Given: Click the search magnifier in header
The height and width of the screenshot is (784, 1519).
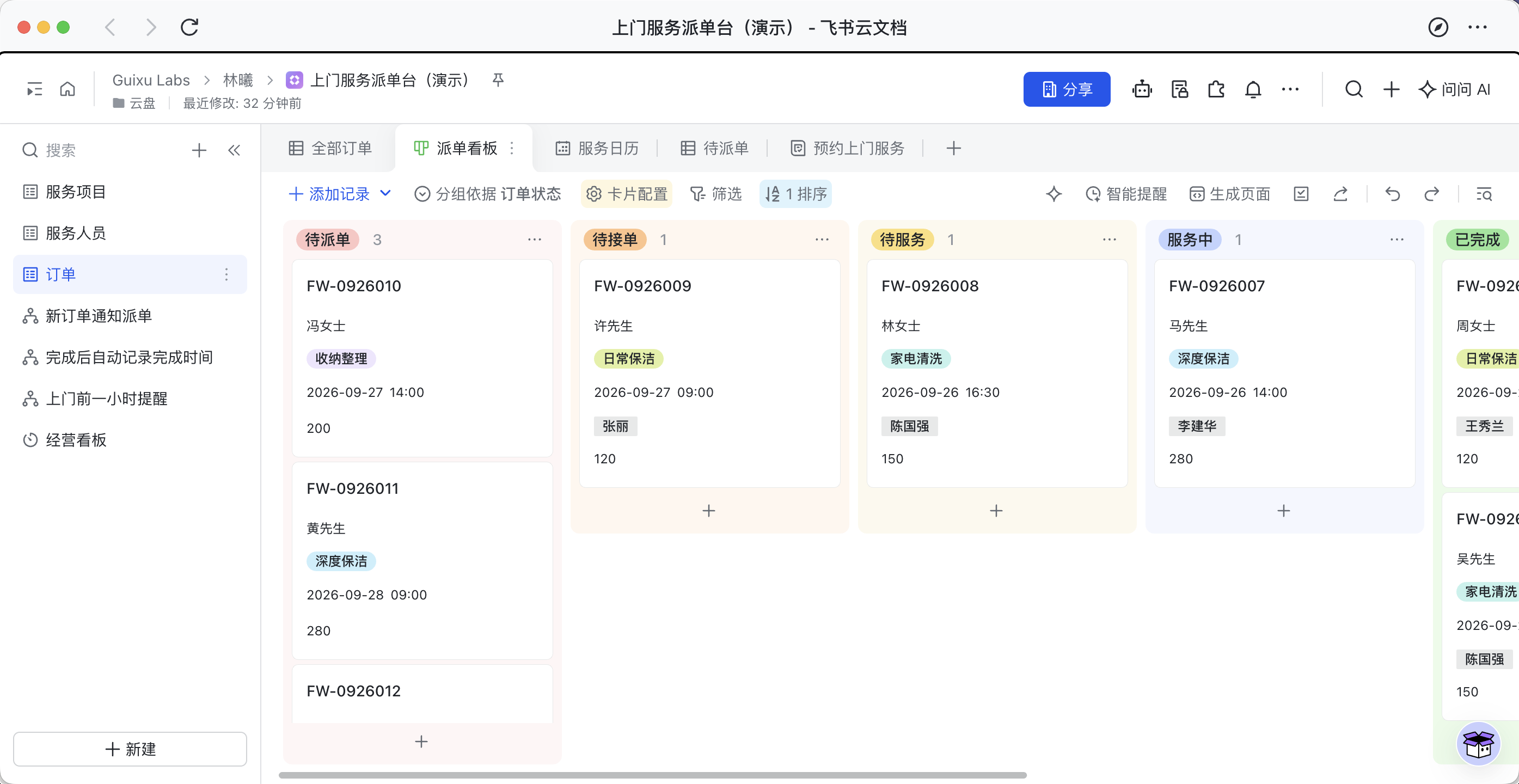Looking at the screenshot, I should [1354, 90].
